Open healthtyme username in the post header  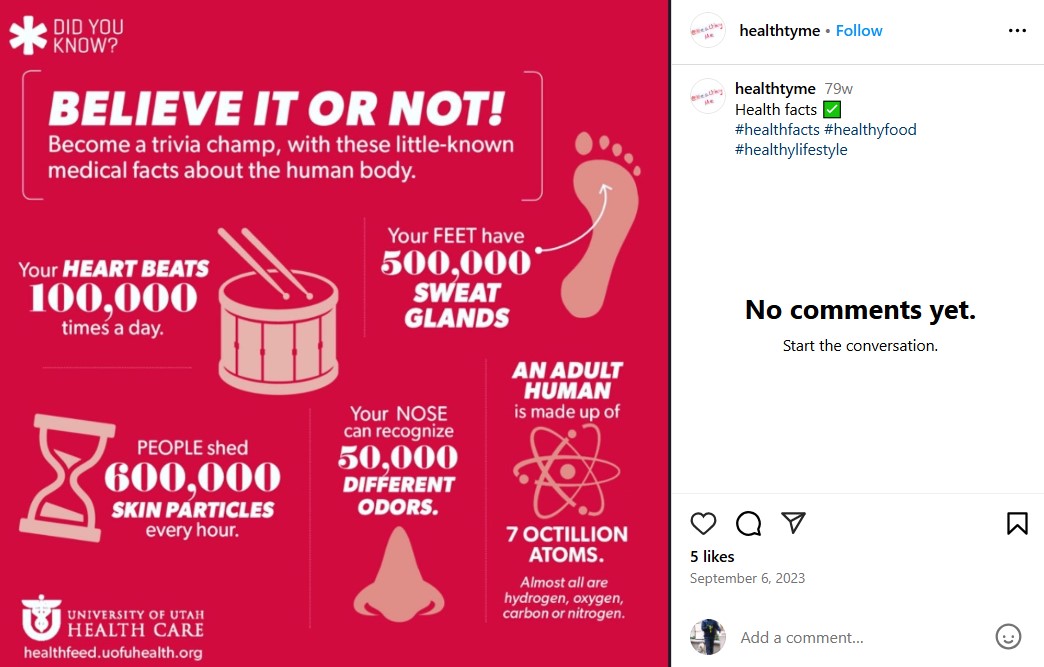coord(779,31)
